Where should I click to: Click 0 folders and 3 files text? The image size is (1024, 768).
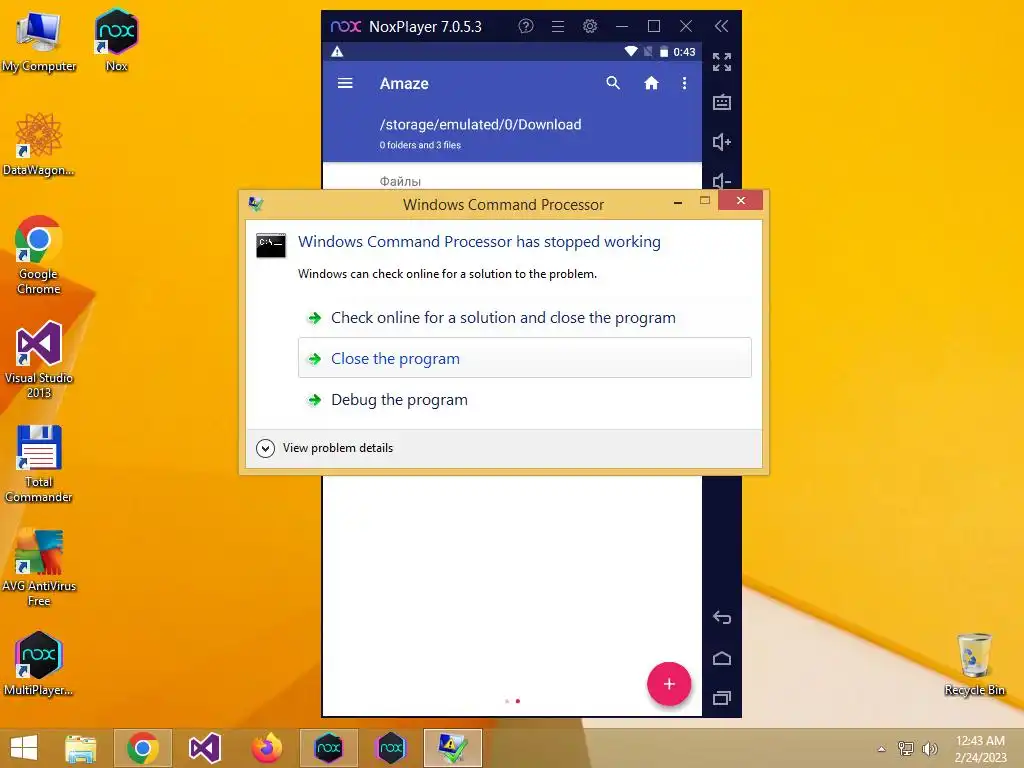point(420,145)
